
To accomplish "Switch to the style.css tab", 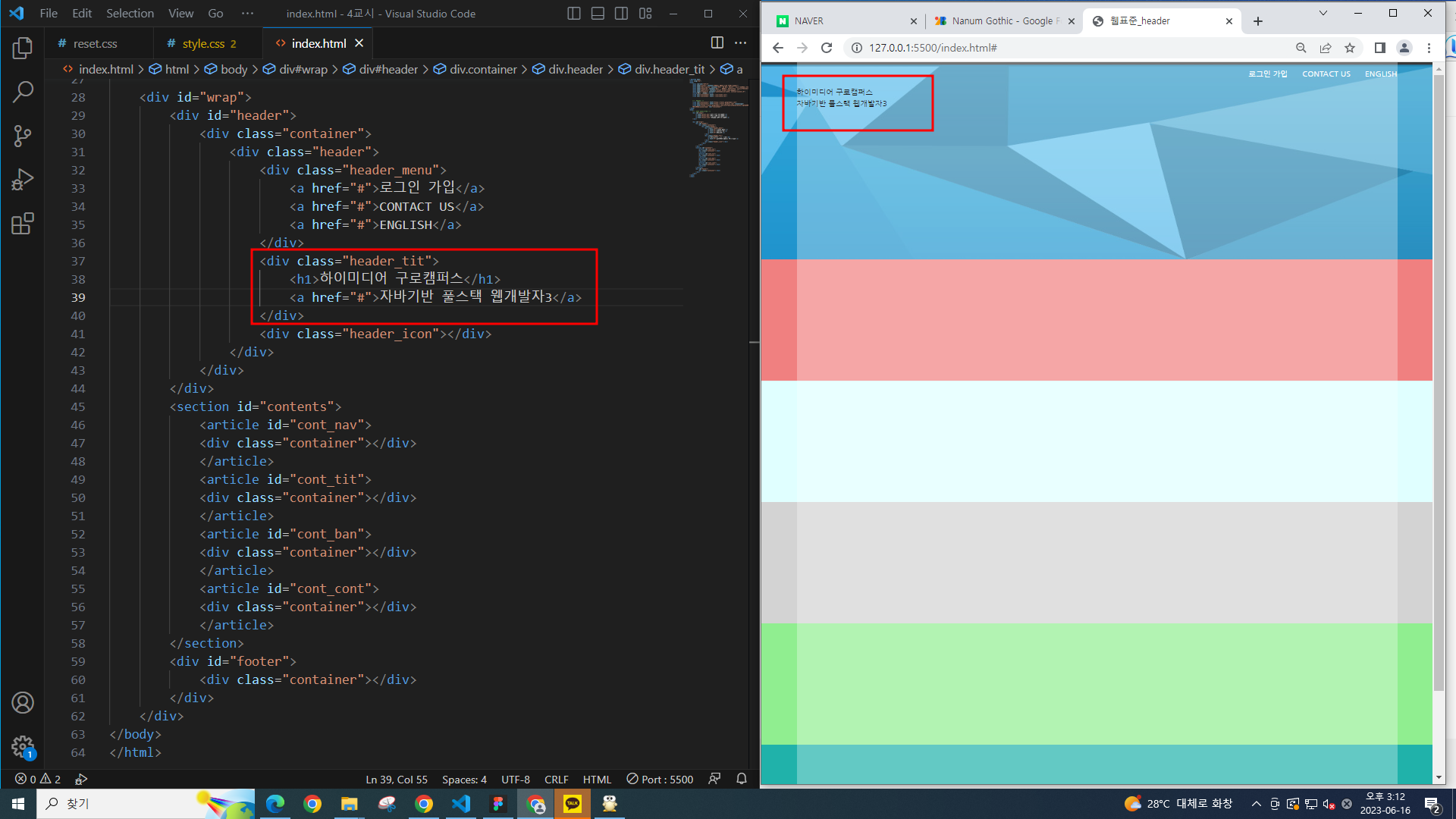I will click(x=203, y=44).
